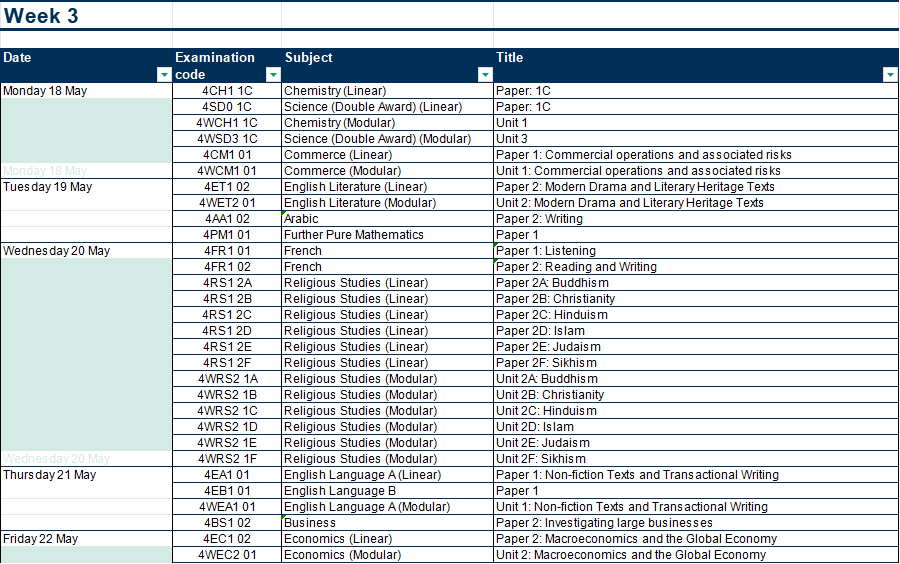Click the Tuesday 19 May date cell
The height and width of the screenshot is (564, 900).
point(48,187)
